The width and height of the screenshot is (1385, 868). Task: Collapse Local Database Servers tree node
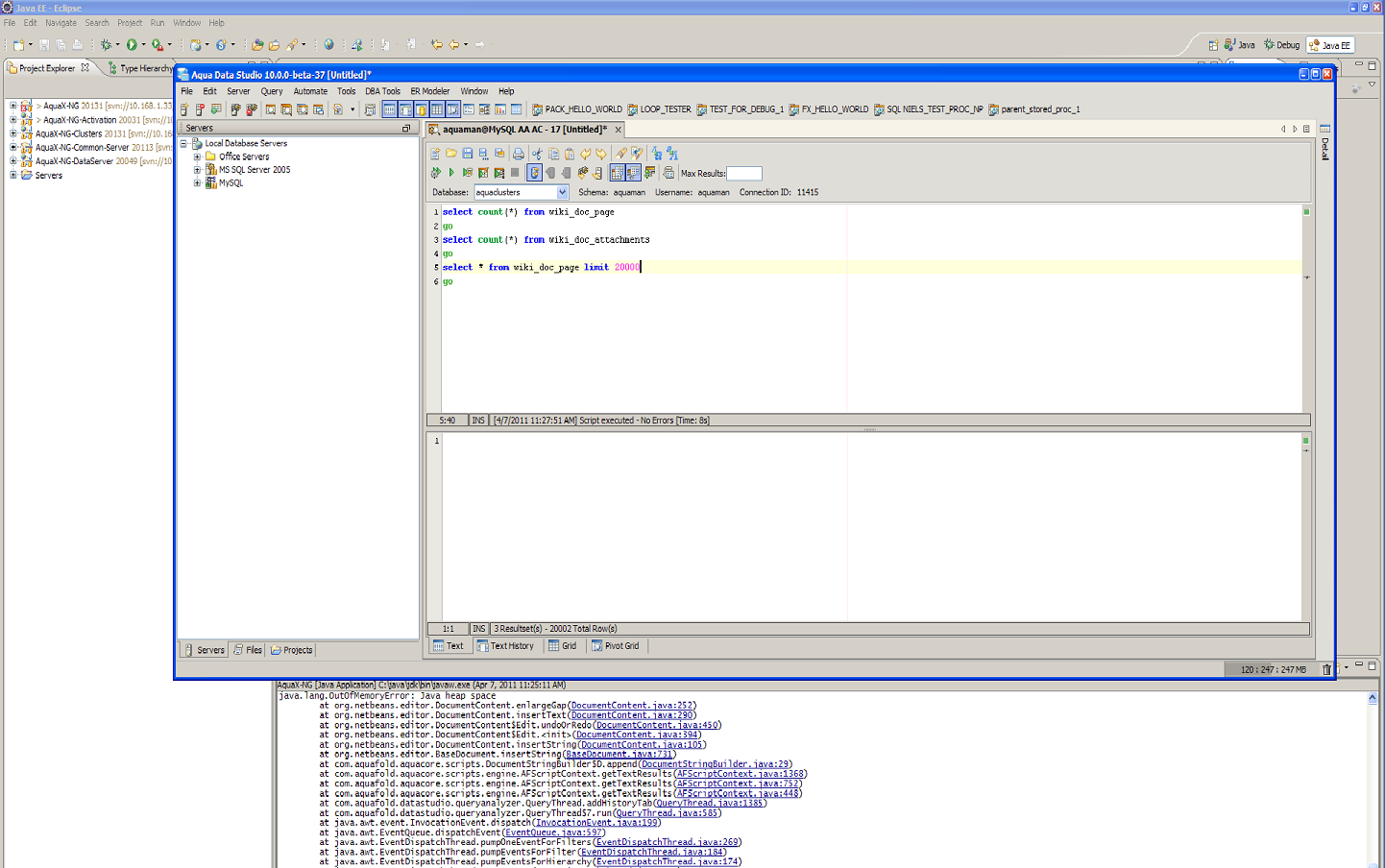184,143
